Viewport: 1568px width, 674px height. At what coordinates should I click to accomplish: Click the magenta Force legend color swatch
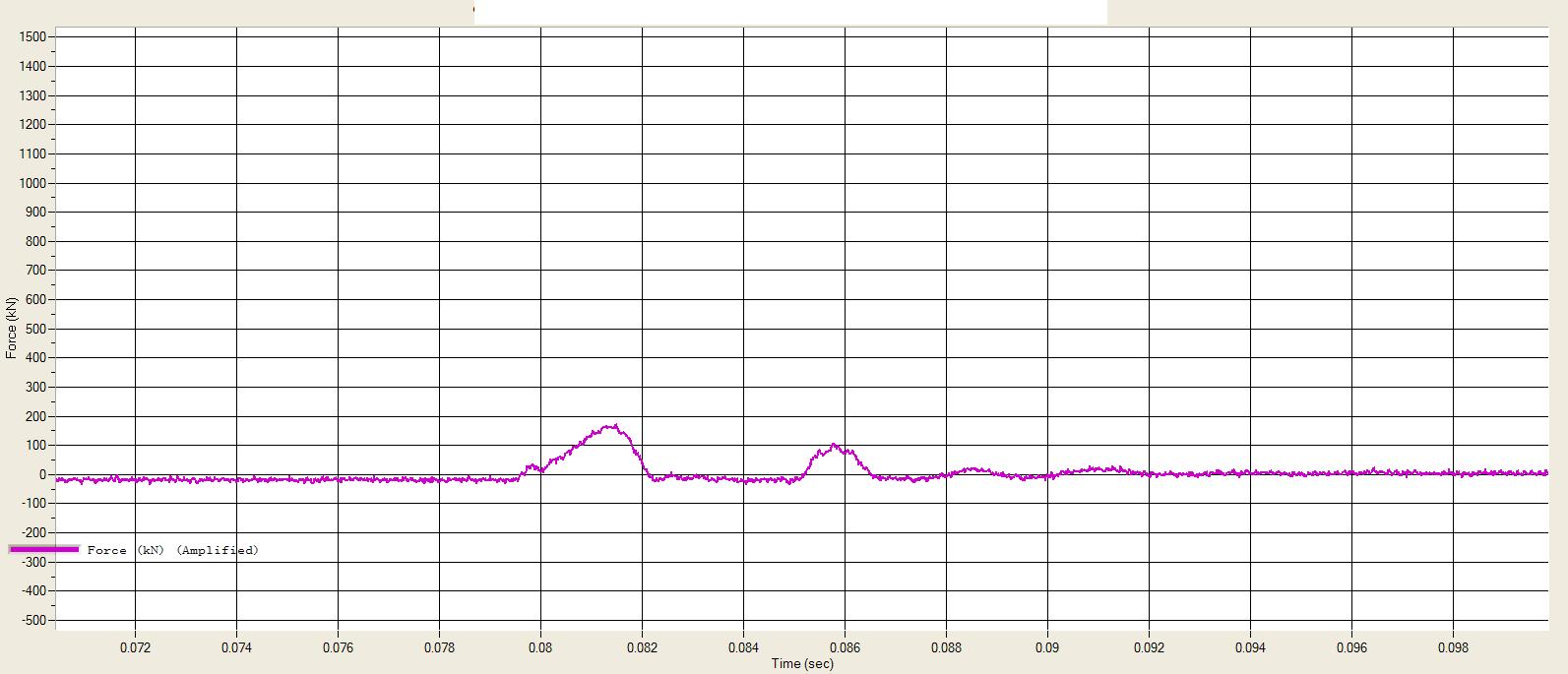43,549
